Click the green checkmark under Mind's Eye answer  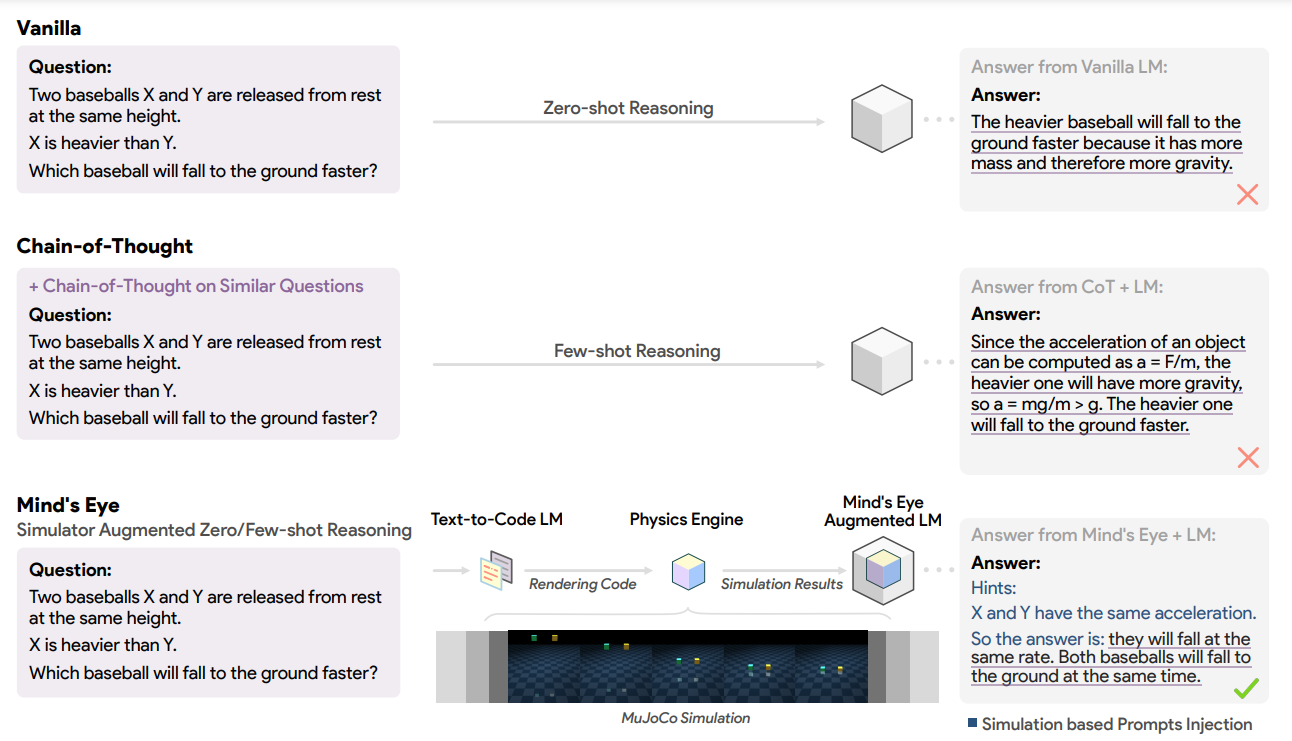[x=1246, y=688]
